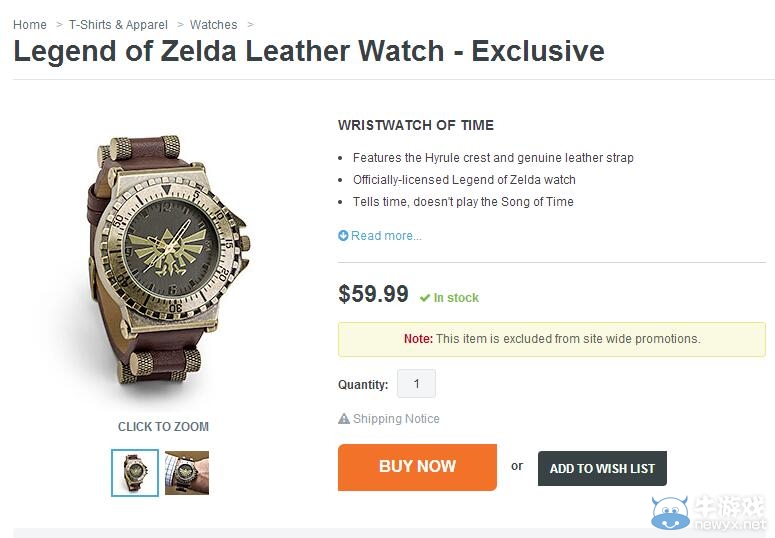Click the $59.99 price text

coord(373,294)
